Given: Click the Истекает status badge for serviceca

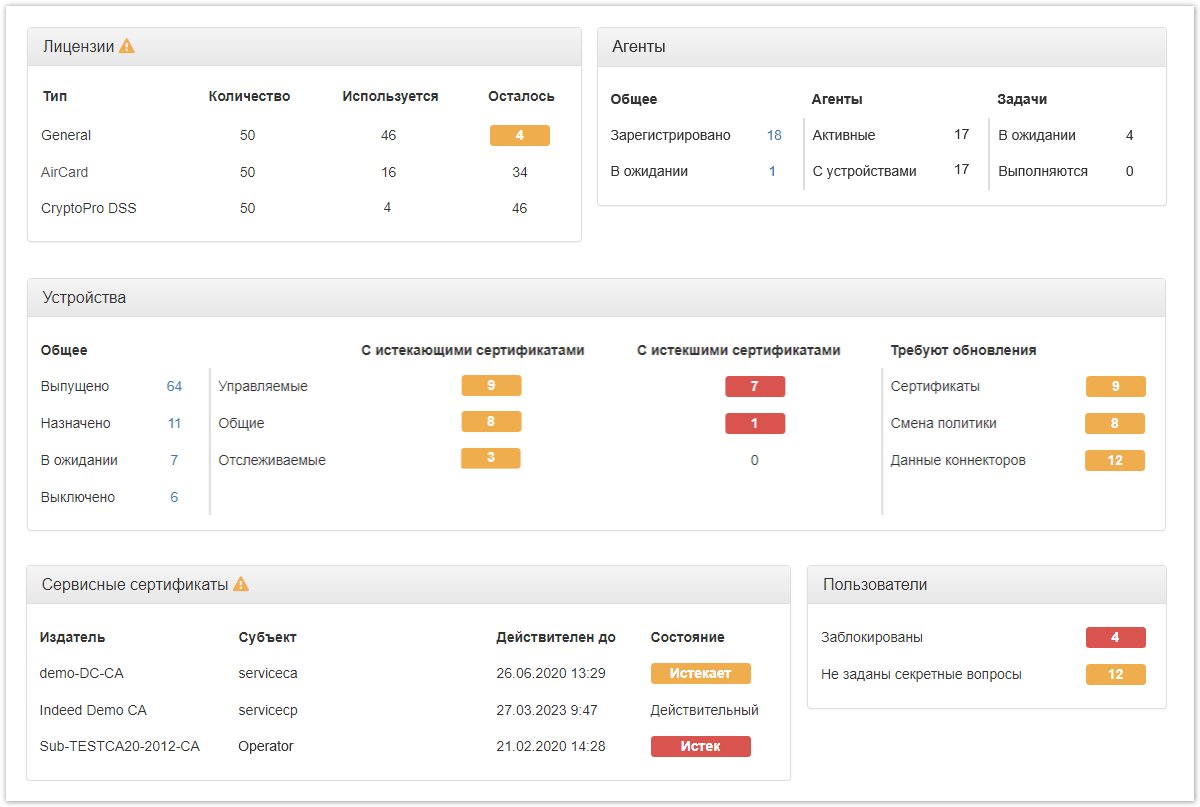Looking at the screenshot, I should (700, 673).
